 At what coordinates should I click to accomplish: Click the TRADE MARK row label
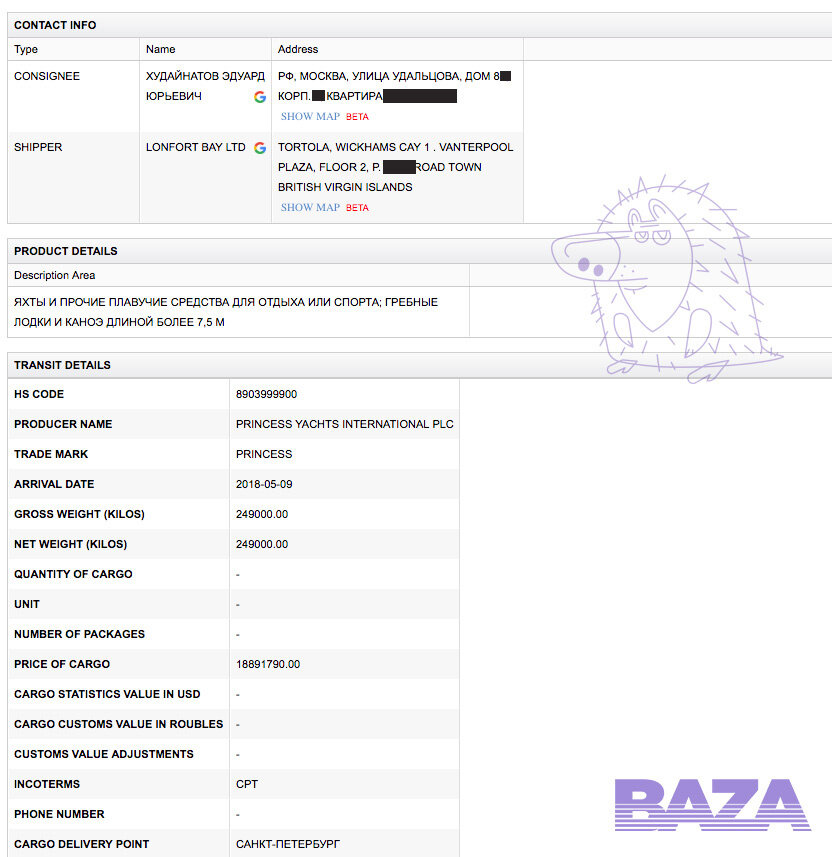coord(51,454)
